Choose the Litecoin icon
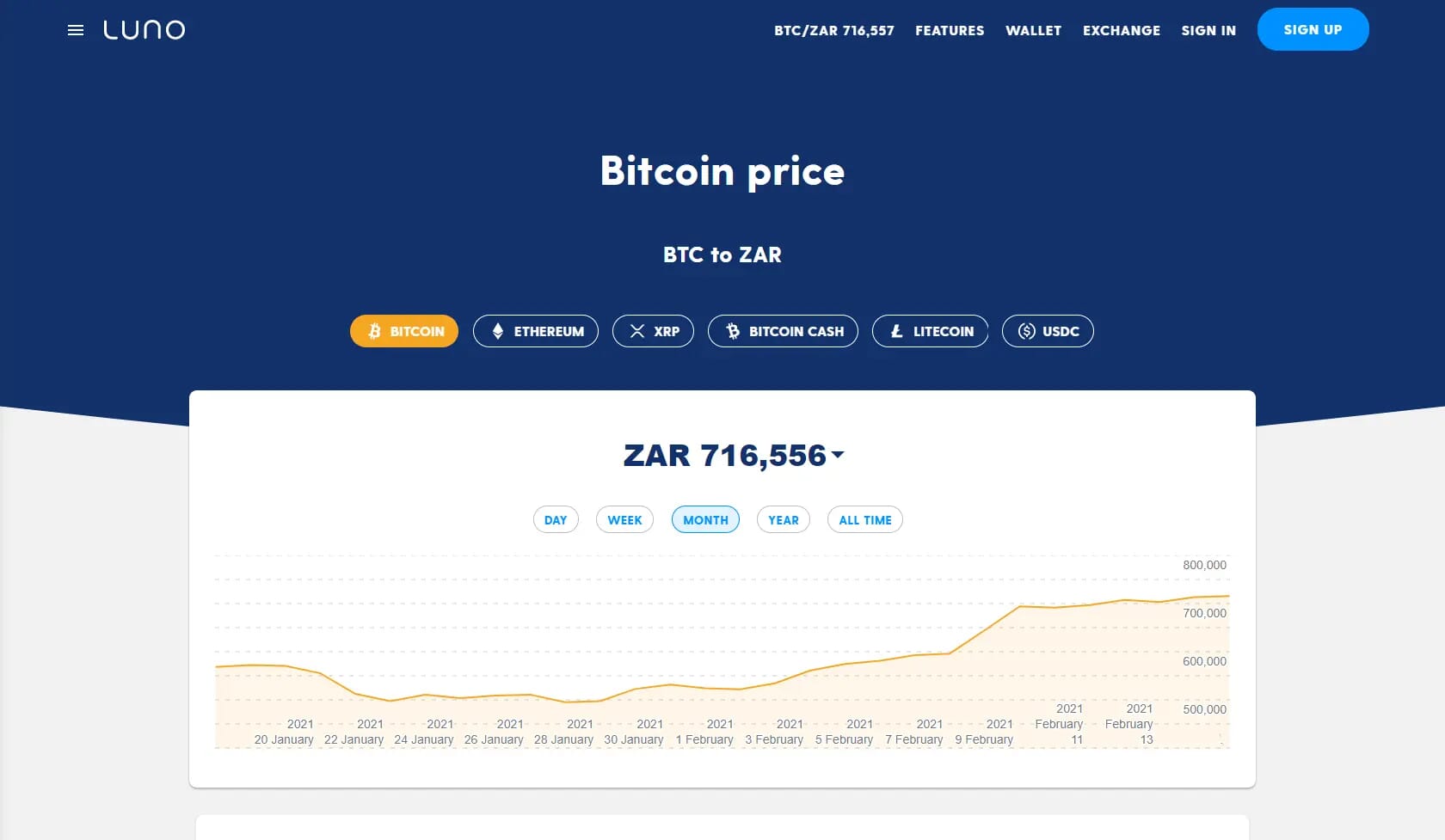Image resolution: width=1445 pixels, height=840 pixels. (x=896, y=331)
